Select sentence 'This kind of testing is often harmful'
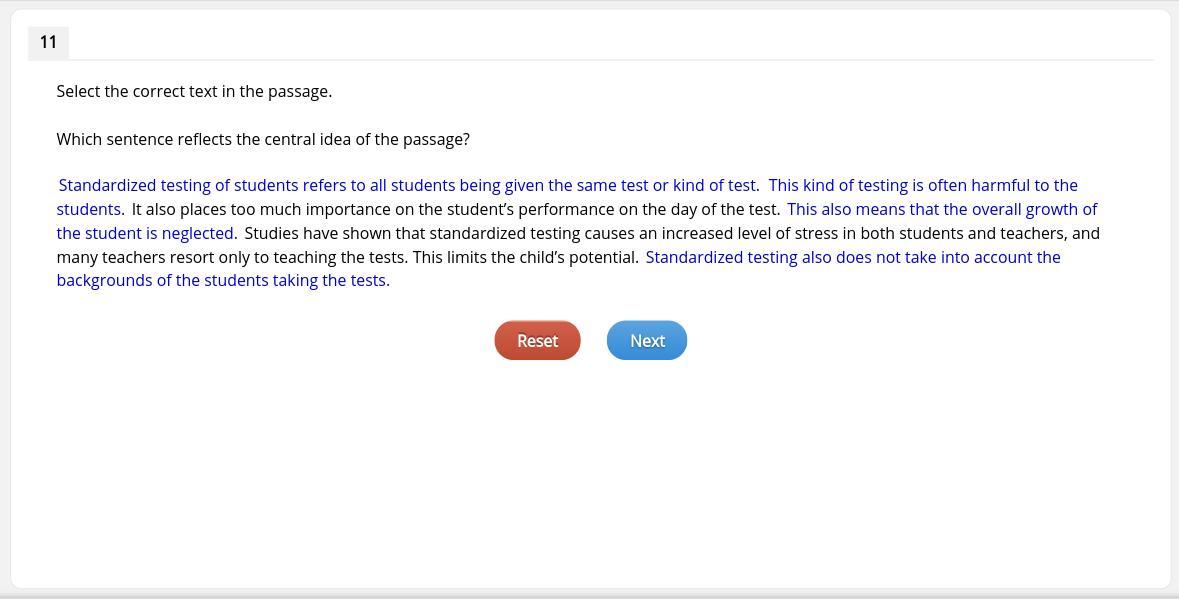 [922, 186]
